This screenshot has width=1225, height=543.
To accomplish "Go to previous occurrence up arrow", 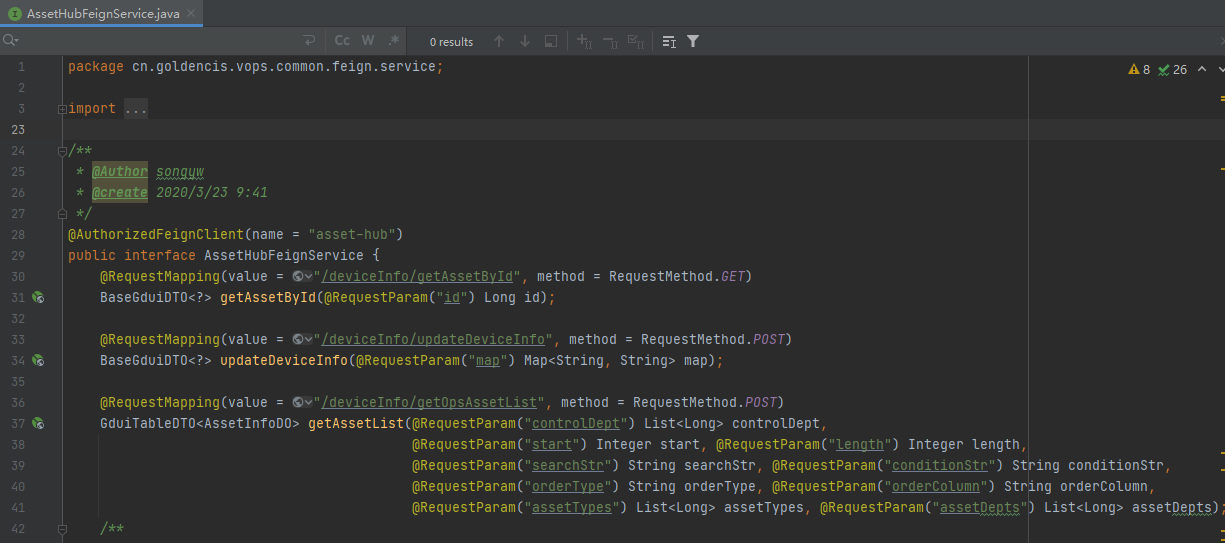I will click(x=499, y=41).
